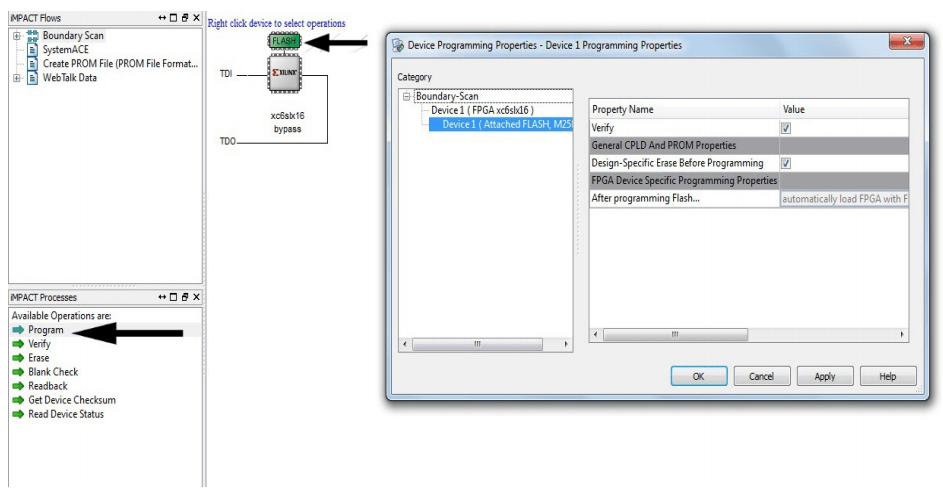Image resolution: width=943 pixels, height=501 pixels.
Task: Start the Blank Check operation
Action: (52, 372)
